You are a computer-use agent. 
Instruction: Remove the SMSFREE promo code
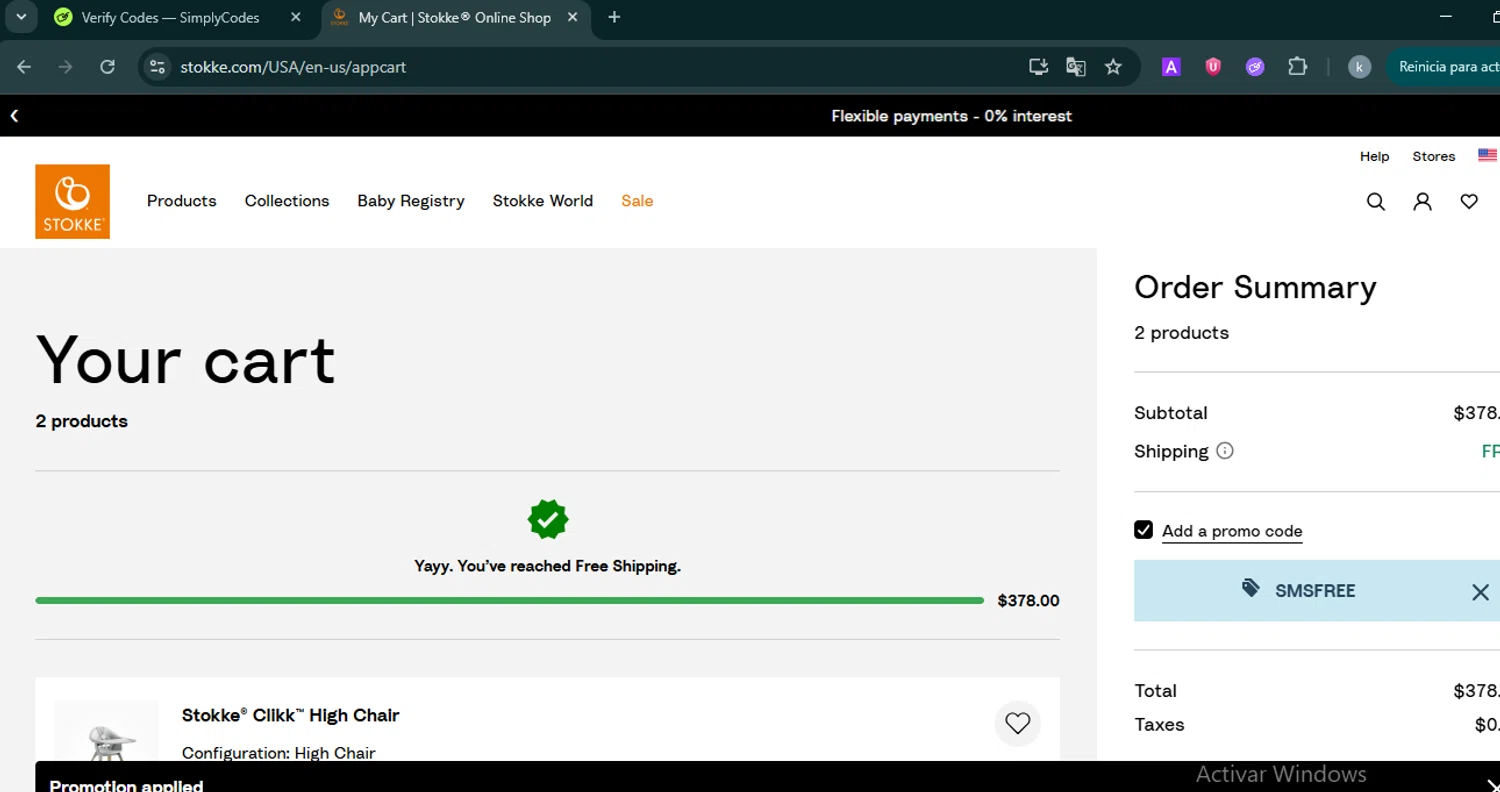click(1481, 592)
